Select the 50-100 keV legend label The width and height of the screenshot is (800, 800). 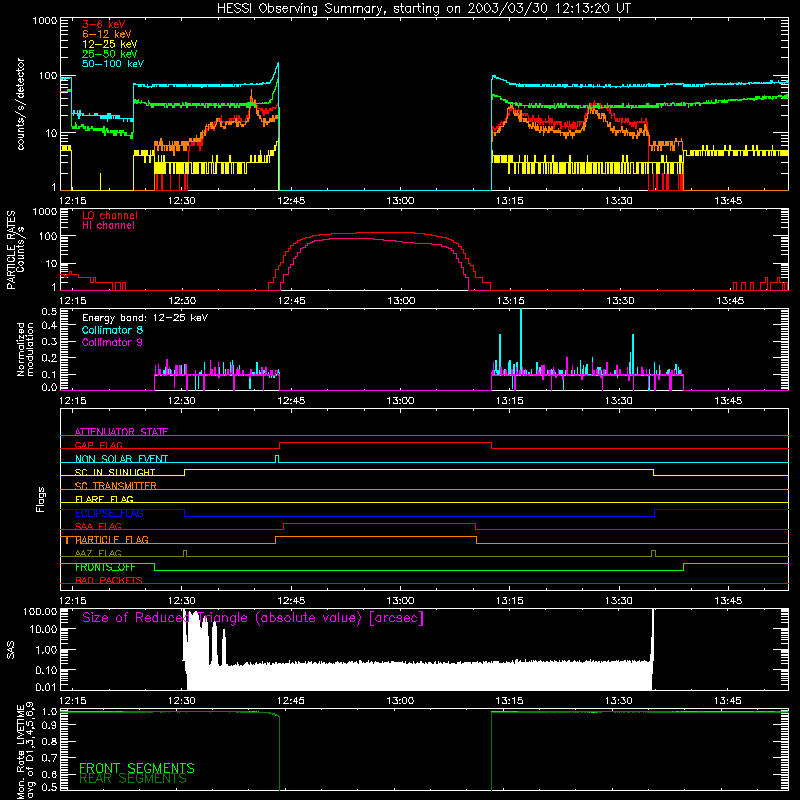113,64
